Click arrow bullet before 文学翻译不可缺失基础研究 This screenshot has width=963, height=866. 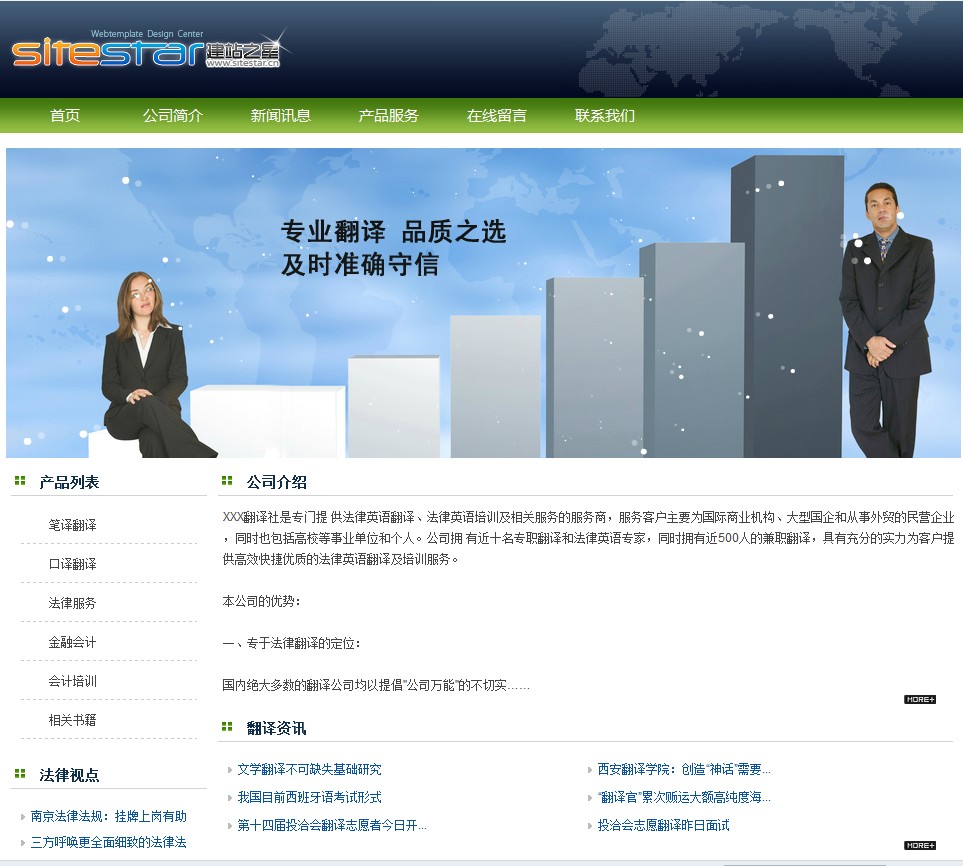pyautogui.click(x=230, y=770)
